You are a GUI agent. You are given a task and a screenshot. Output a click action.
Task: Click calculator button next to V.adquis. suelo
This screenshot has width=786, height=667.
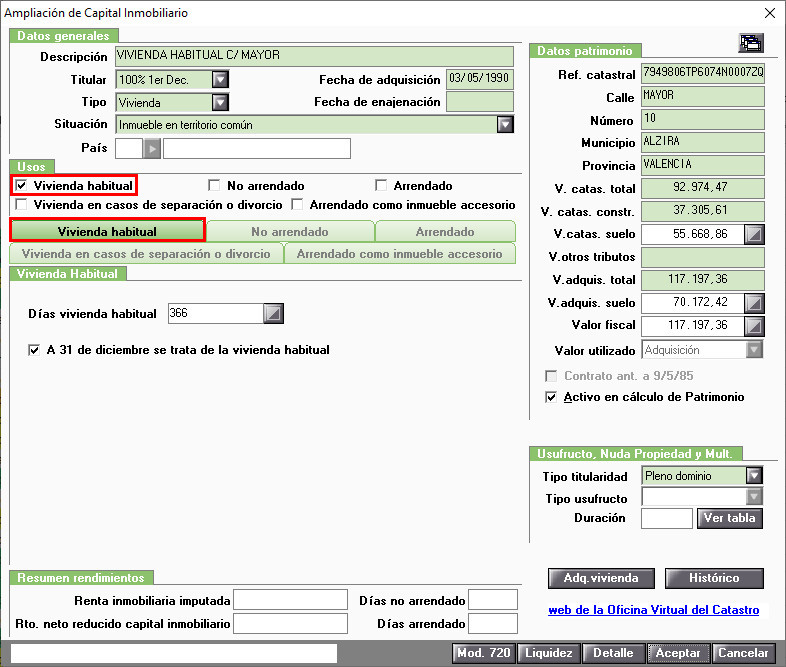pyautogui.click(x=754, y=303)
